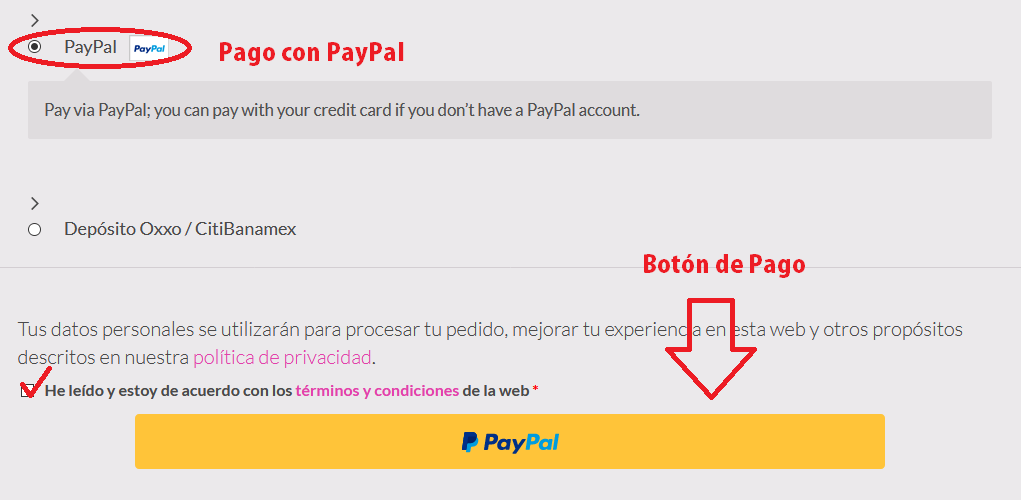The image size is (1021, 500).
Task: Select the Depósito Oxxo / CitiBanamex radio button
Action: pos(35,230)
